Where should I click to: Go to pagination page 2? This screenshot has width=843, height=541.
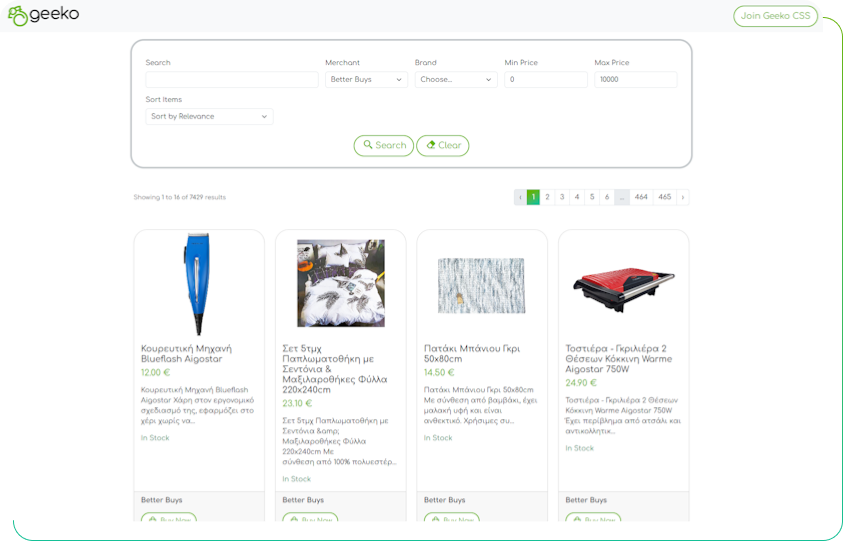(547, 197)
